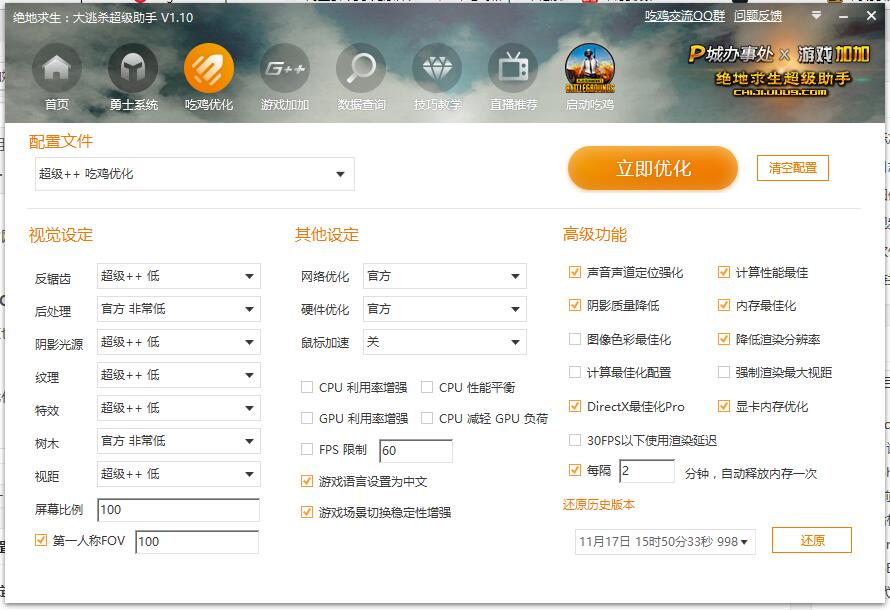This screenshot has height=610, width=890.
Task: Open the 鼠标加速 dropdown
Action: pos(444,342)
